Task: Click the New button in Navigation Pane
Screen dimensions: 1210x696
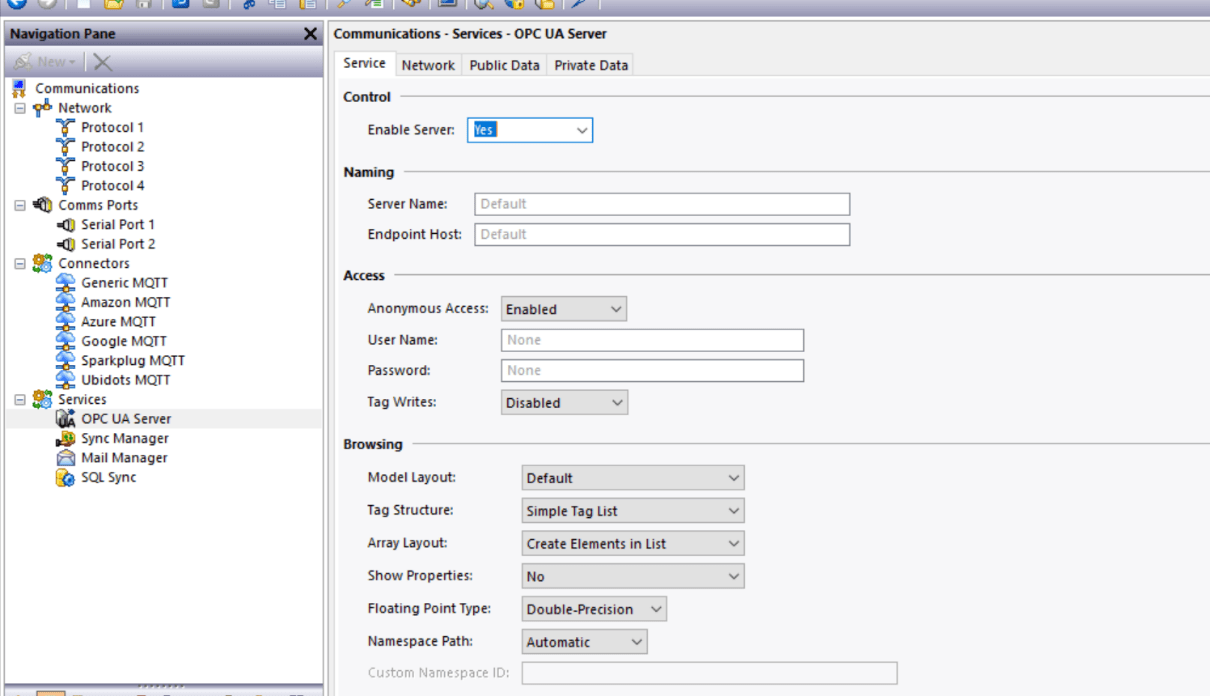Action: (45, 62)
